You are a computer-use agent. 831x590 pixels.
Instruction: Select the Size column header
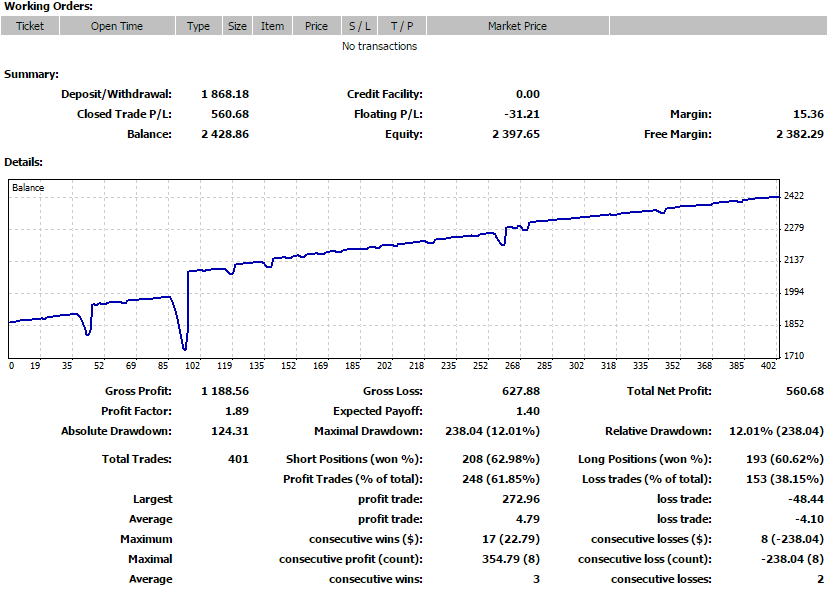point(237,26)
